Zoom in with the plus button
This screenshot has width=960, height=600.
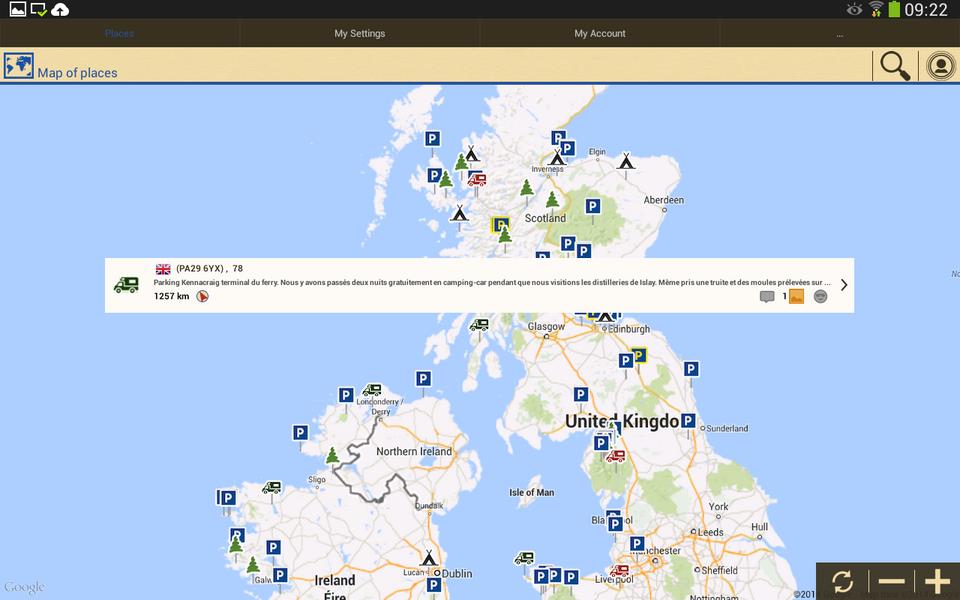pyautogui.click(x=936, y=581)
